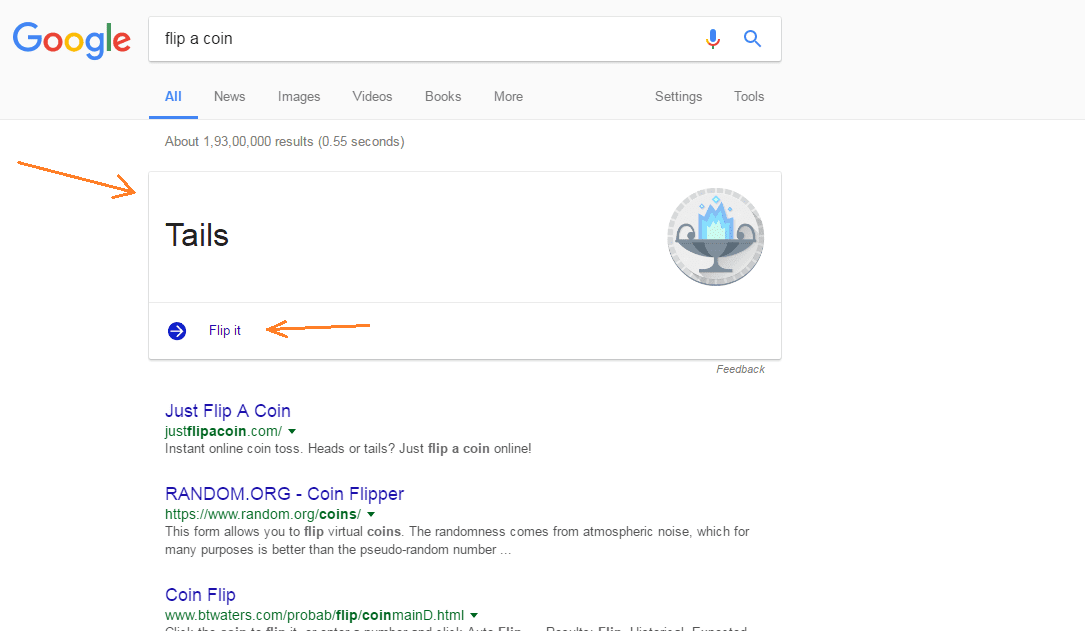Click the https://www.random.org/coins/ URL
This screenshot has width=1085, height=631.
coord(263,514)
